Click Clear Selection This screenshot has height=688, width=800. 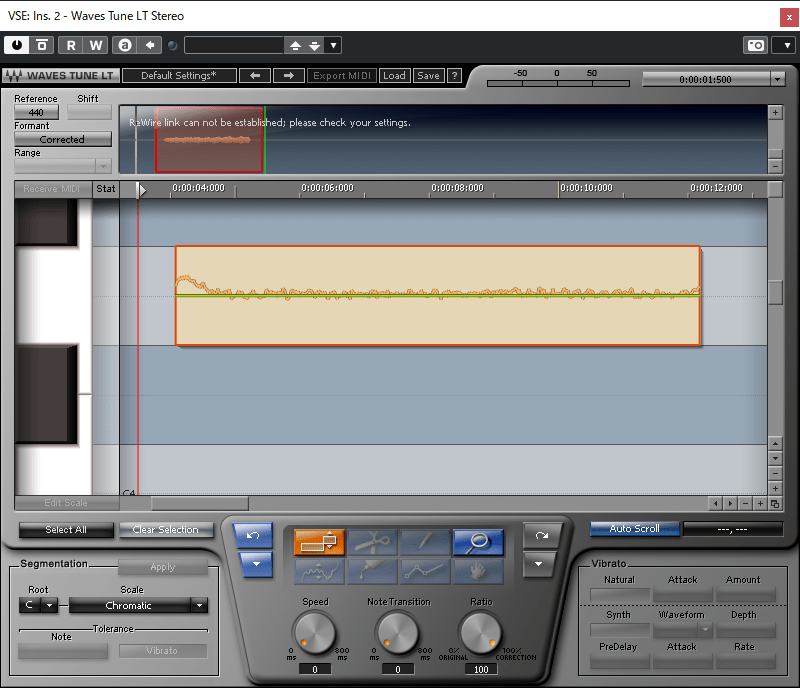click(166, 530)
